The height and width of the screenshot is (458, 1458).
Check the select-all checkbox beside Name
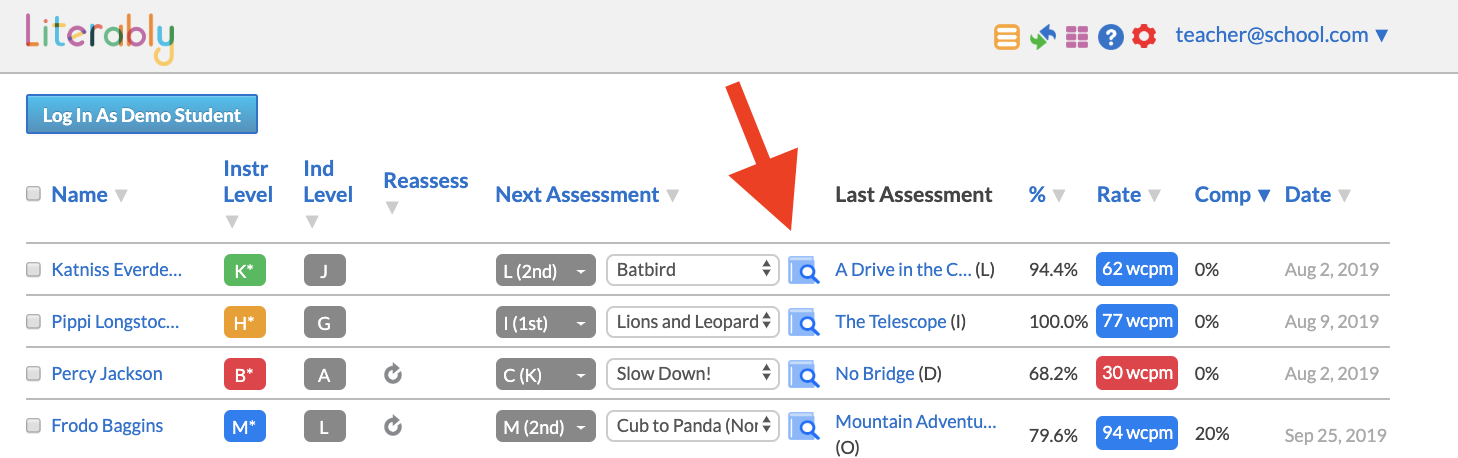pyautogui.click(x=34, y=194)
